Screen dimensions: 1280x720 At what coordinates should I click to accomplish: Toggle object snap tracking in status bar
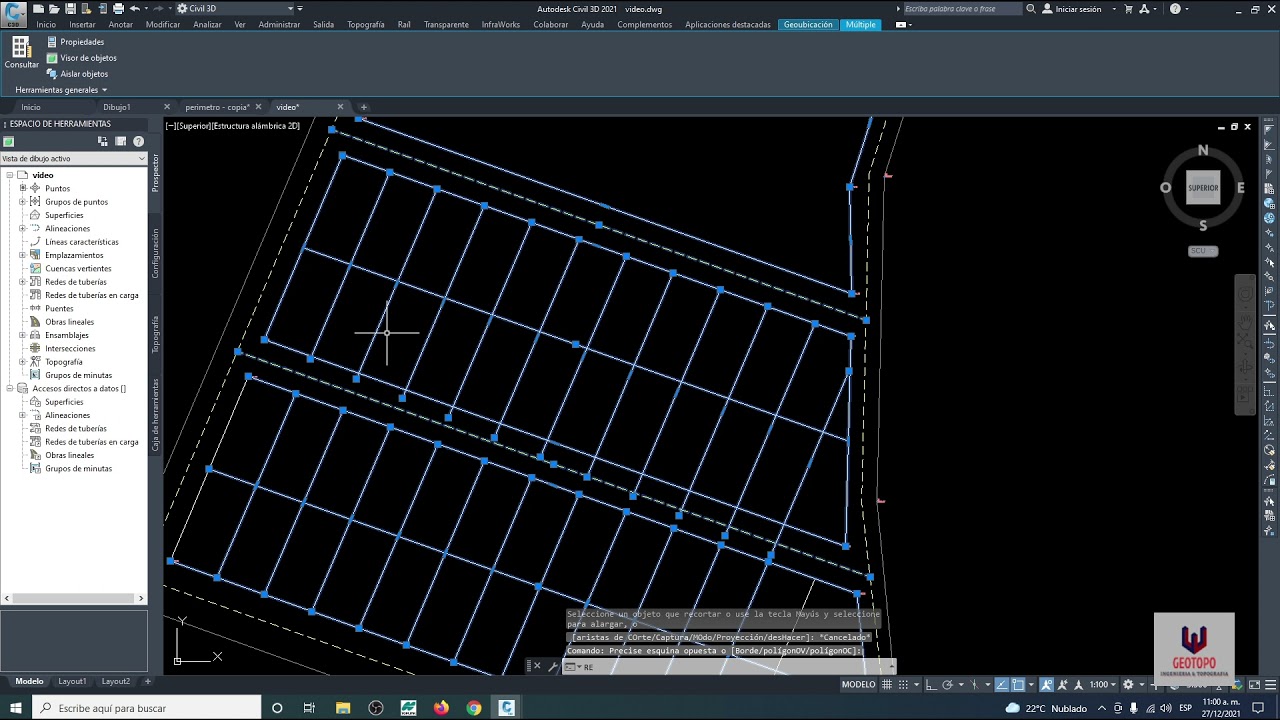click(x=1002, y=685)
